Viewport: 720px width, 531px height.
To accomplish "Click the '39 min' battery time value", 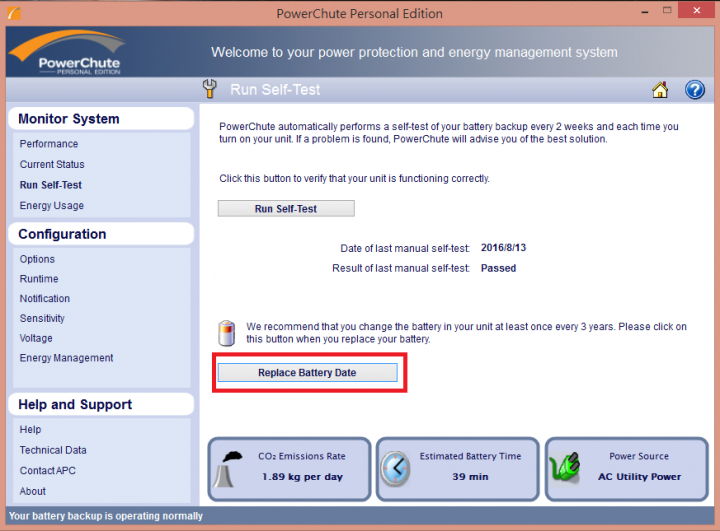I will (470, 477).
